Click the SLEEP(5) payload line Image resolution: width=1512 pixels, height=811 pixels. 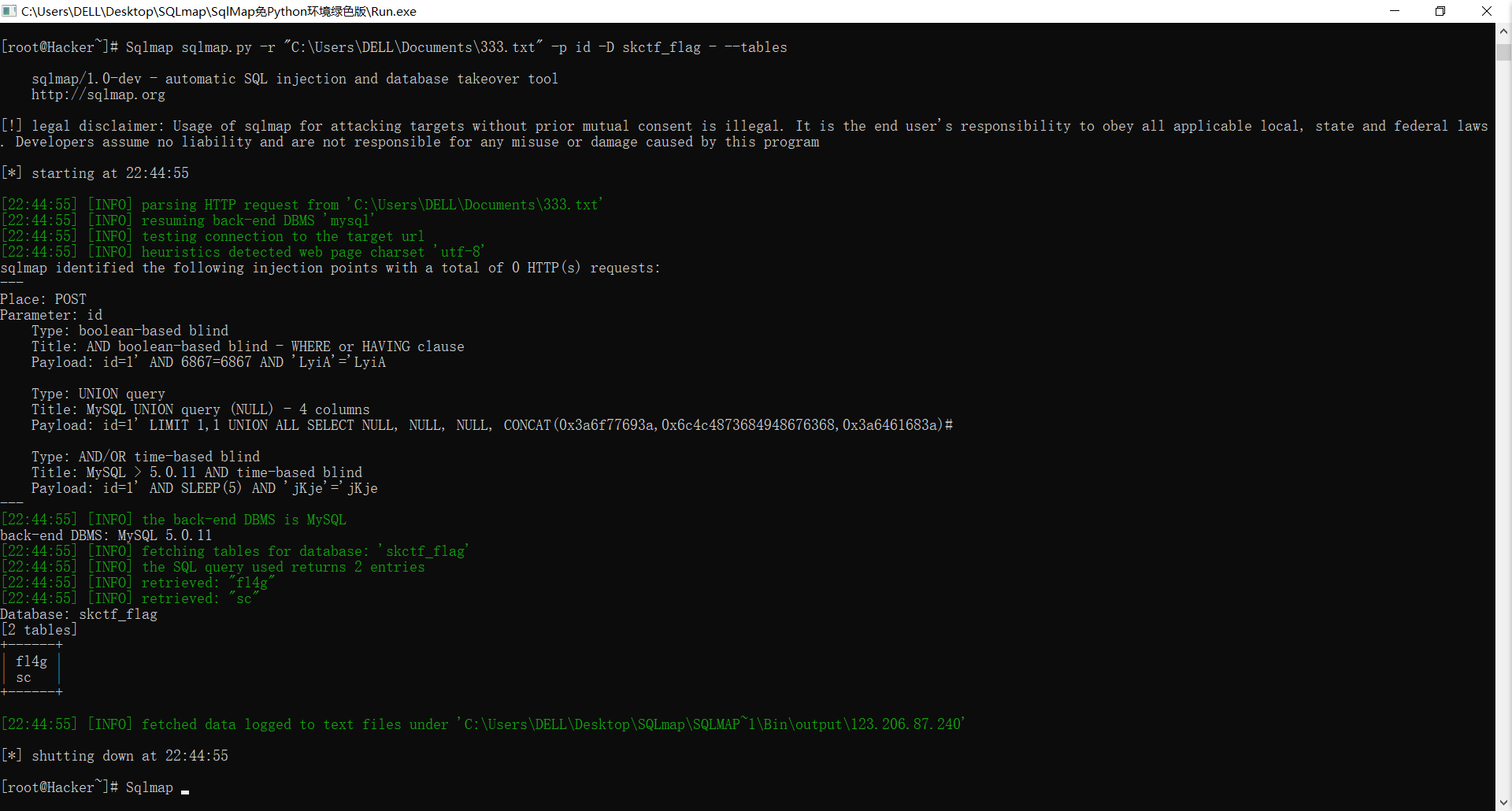[205, 488]
